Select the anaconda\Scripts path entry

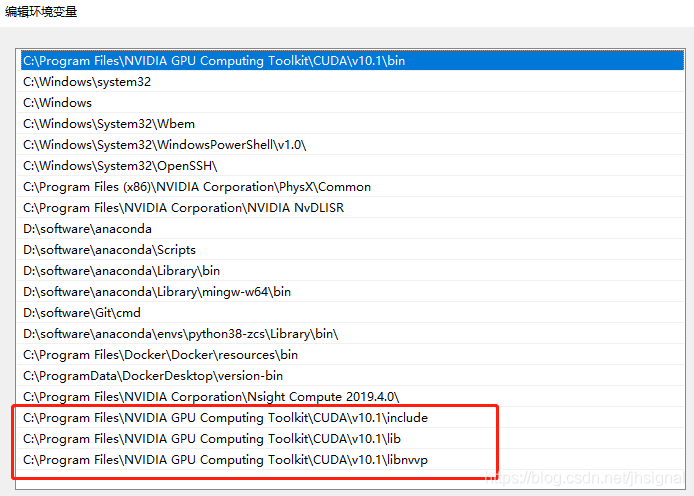tap(109, 250)
